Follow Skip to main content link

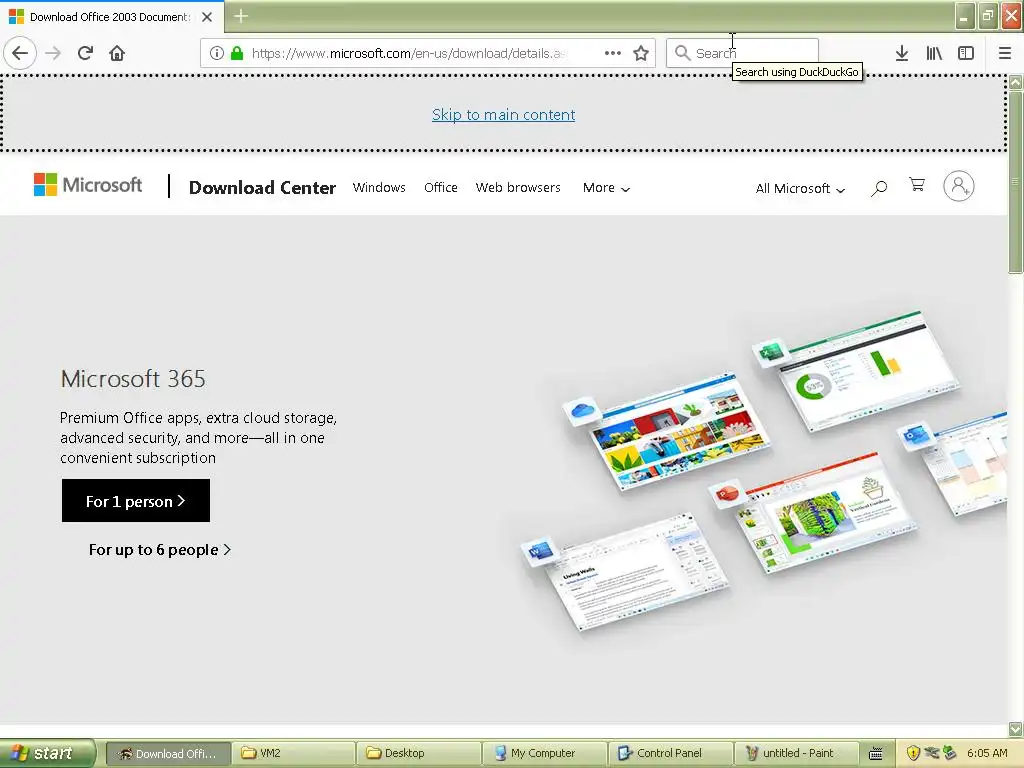coord(504,115)
